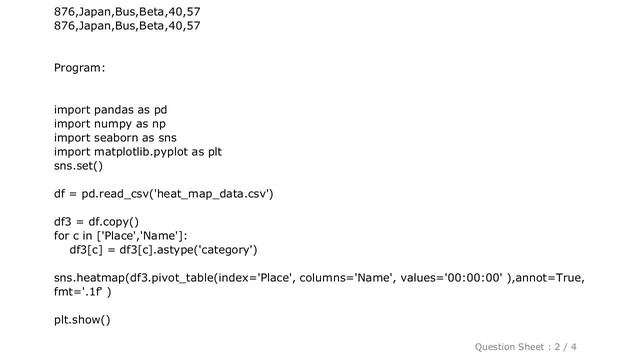Click the 'df3 = df.copy()' line
The width and height of the screenshot is (640, 360).
pyautogui.click(x=96, y=222)
